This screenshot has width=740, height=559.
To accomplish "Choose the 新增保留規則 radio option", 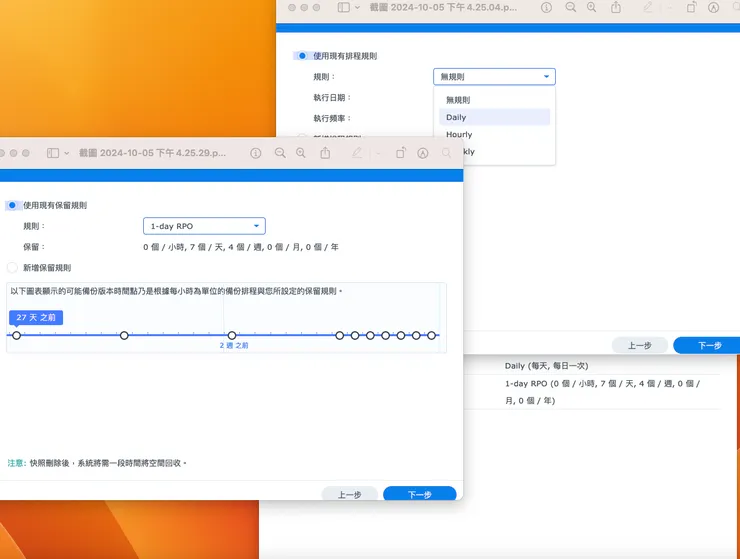I will 12,268.
